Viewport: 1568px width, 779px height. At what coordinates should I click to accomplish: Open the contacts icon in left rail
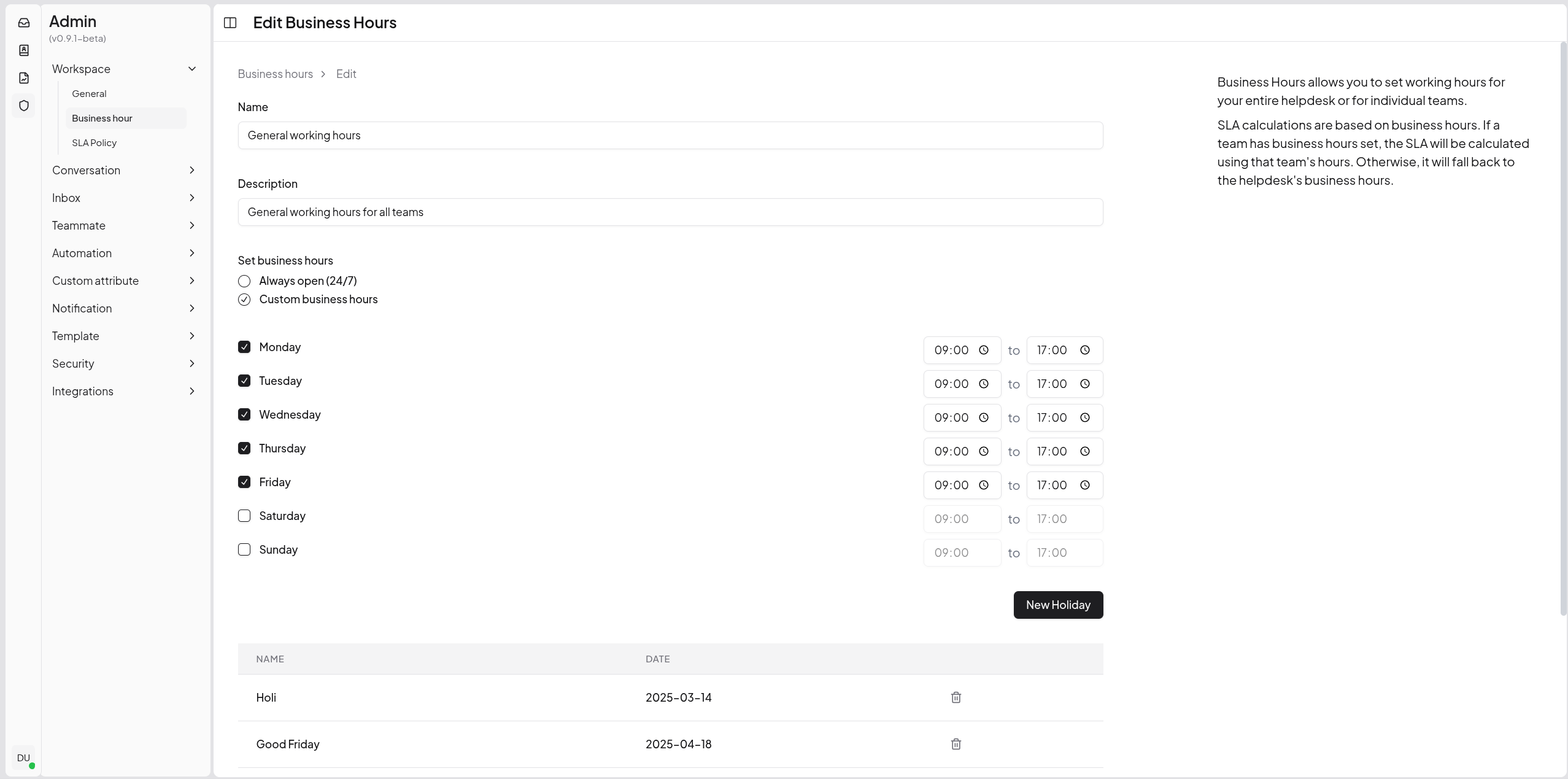24,50
